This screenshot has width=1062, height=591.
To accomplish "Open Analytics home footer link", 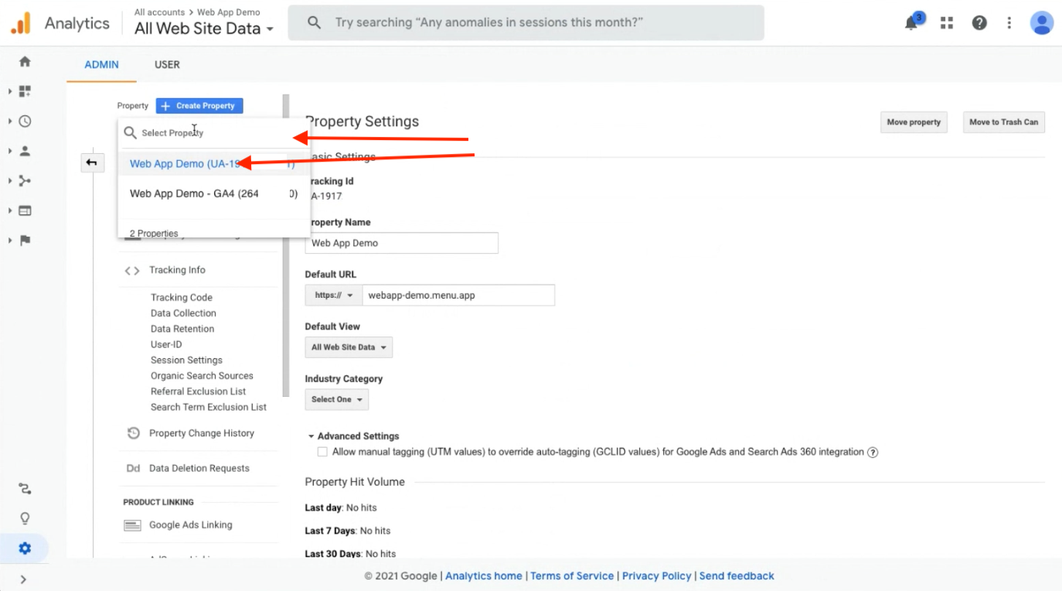I will [484, 576].
